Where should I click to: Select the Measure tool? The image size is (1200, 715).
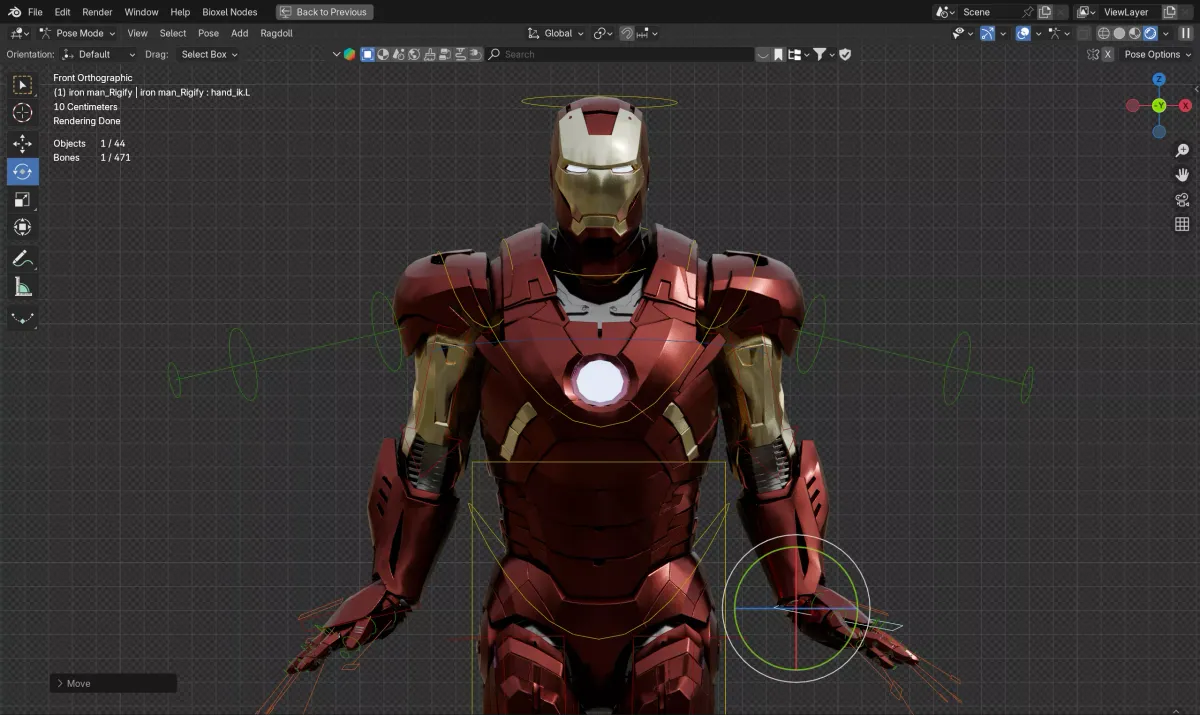[x=22, y=288]
